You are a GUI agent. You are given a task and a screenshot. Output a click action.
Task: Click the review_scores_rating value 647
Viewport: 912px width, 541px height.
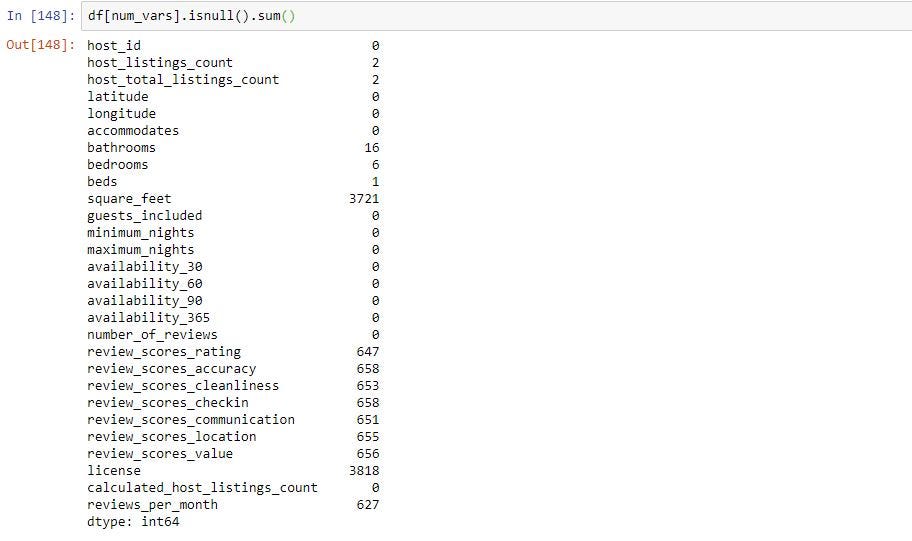[x=368, y=352]
